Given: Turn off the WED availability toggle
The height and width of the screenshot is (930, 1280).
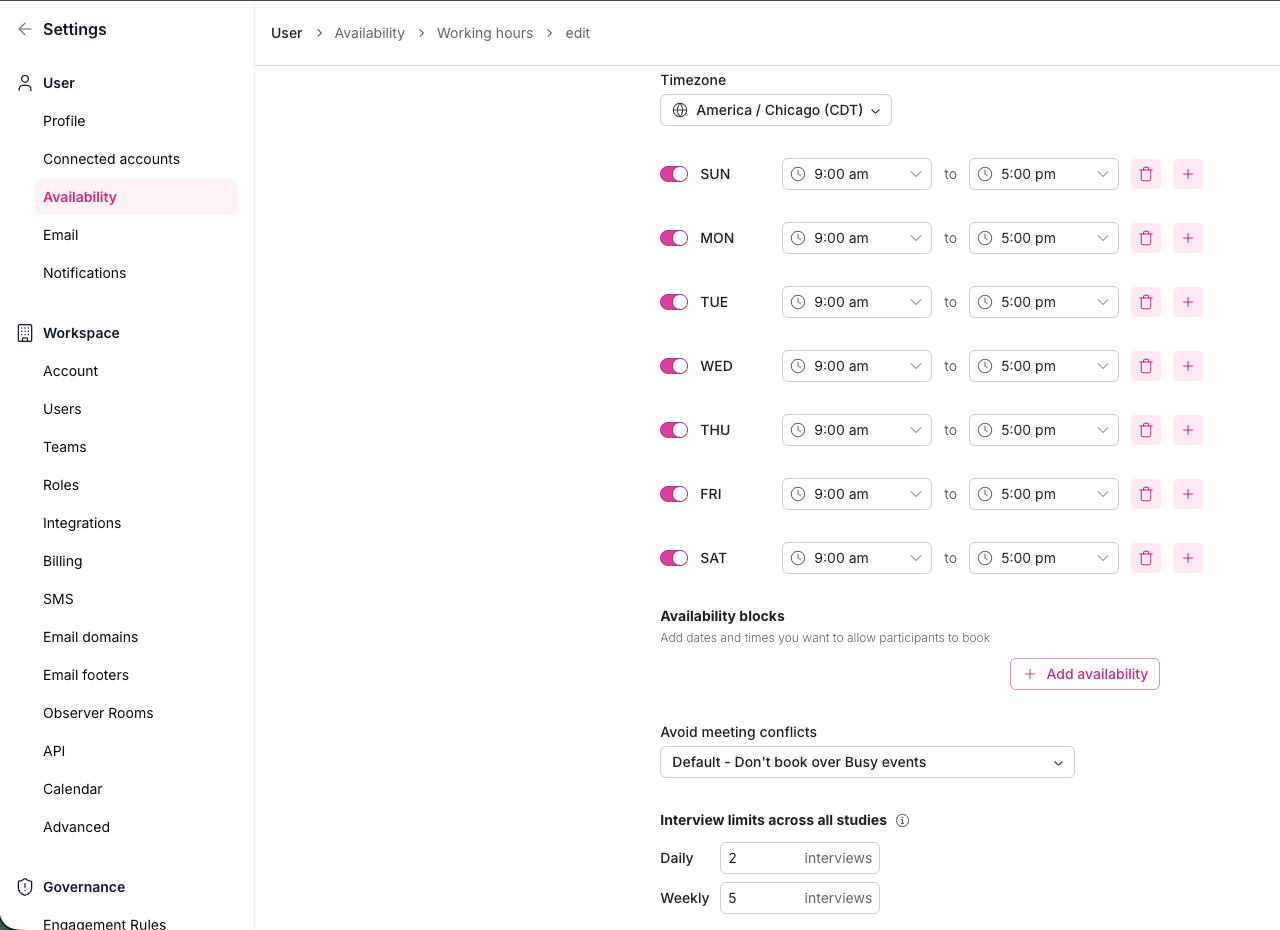Looking at the screenshot, I should (674, 366).
